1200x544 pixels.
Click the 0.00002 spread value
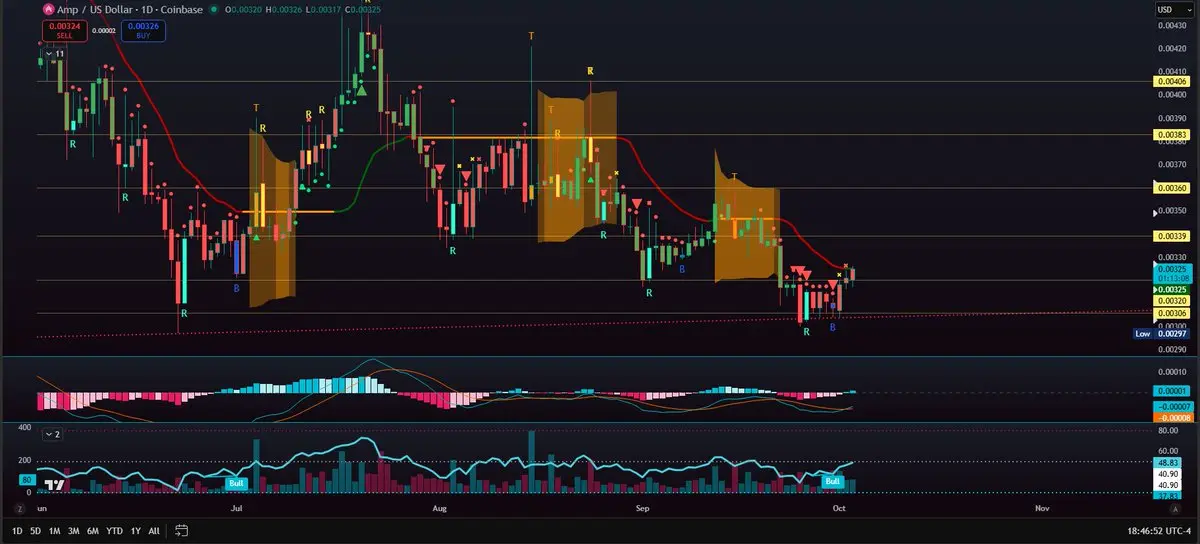coord(104,31)
